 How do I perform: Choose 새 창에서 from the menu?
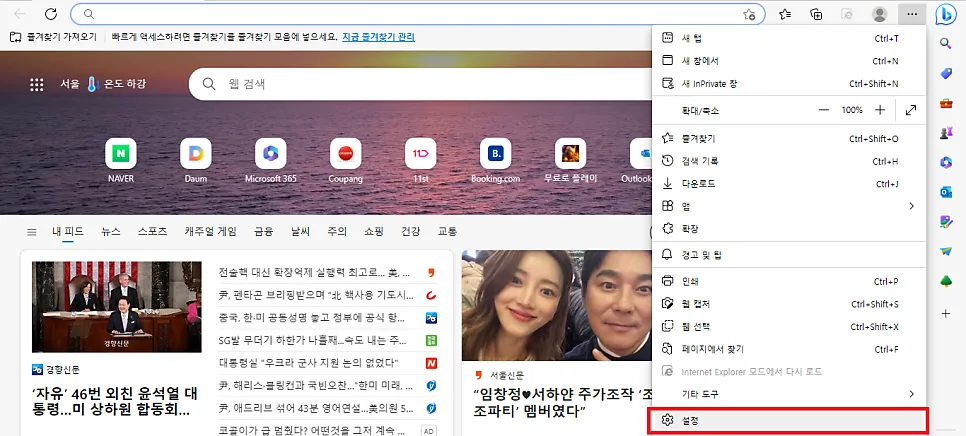pos(789,61)
